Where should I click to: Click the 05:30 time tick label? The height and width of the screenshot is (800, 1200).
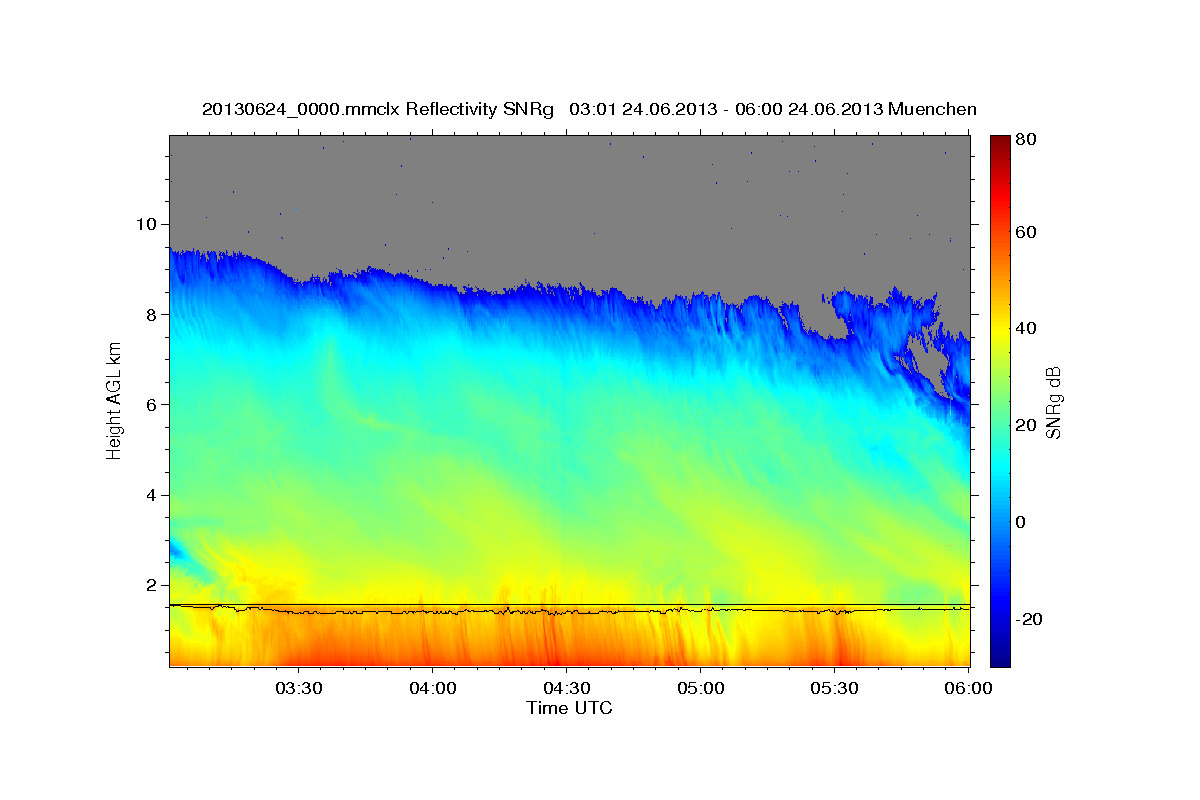tap(834, 688)
